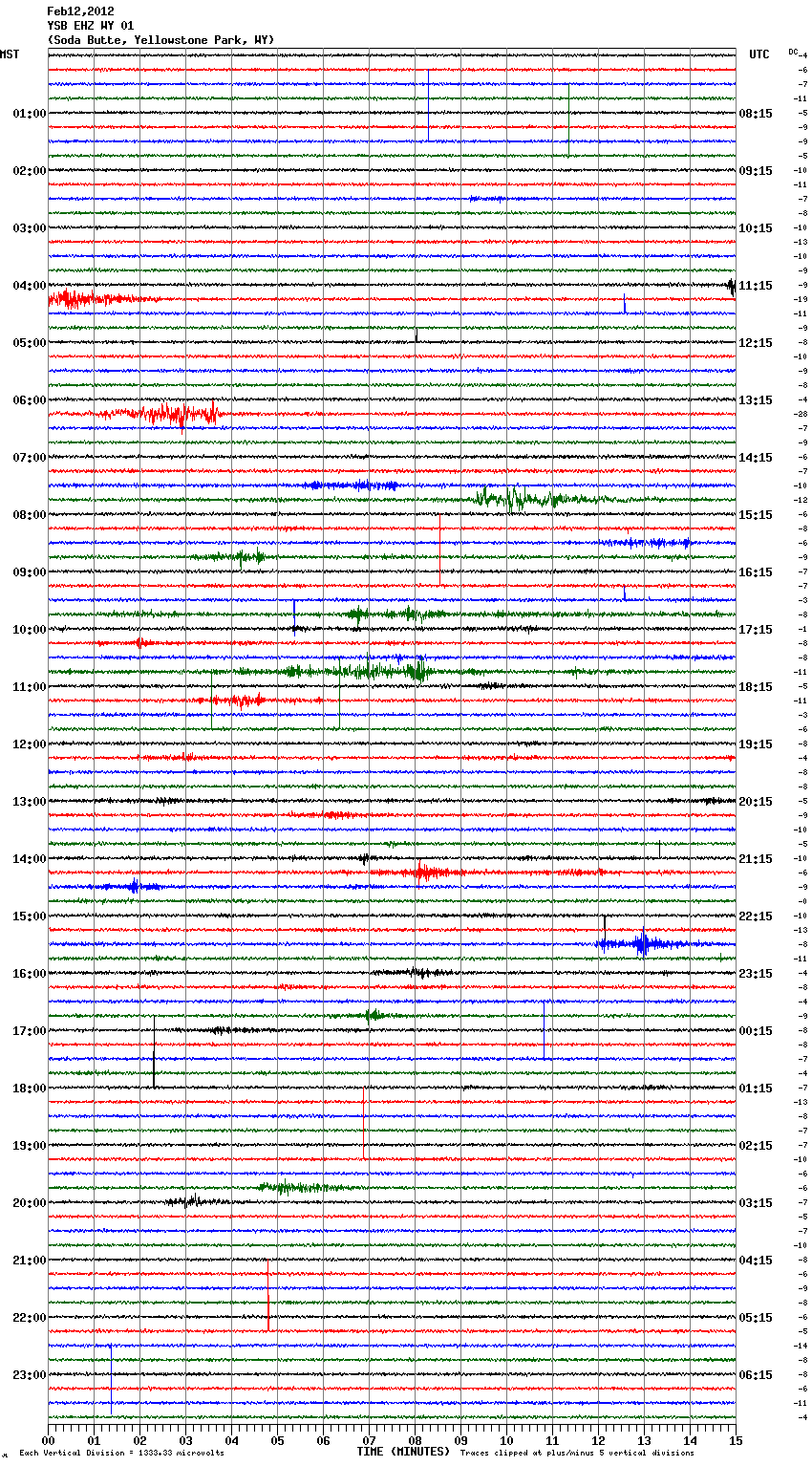
Task: Click the '15' minute tick label
Action: 735,1440
